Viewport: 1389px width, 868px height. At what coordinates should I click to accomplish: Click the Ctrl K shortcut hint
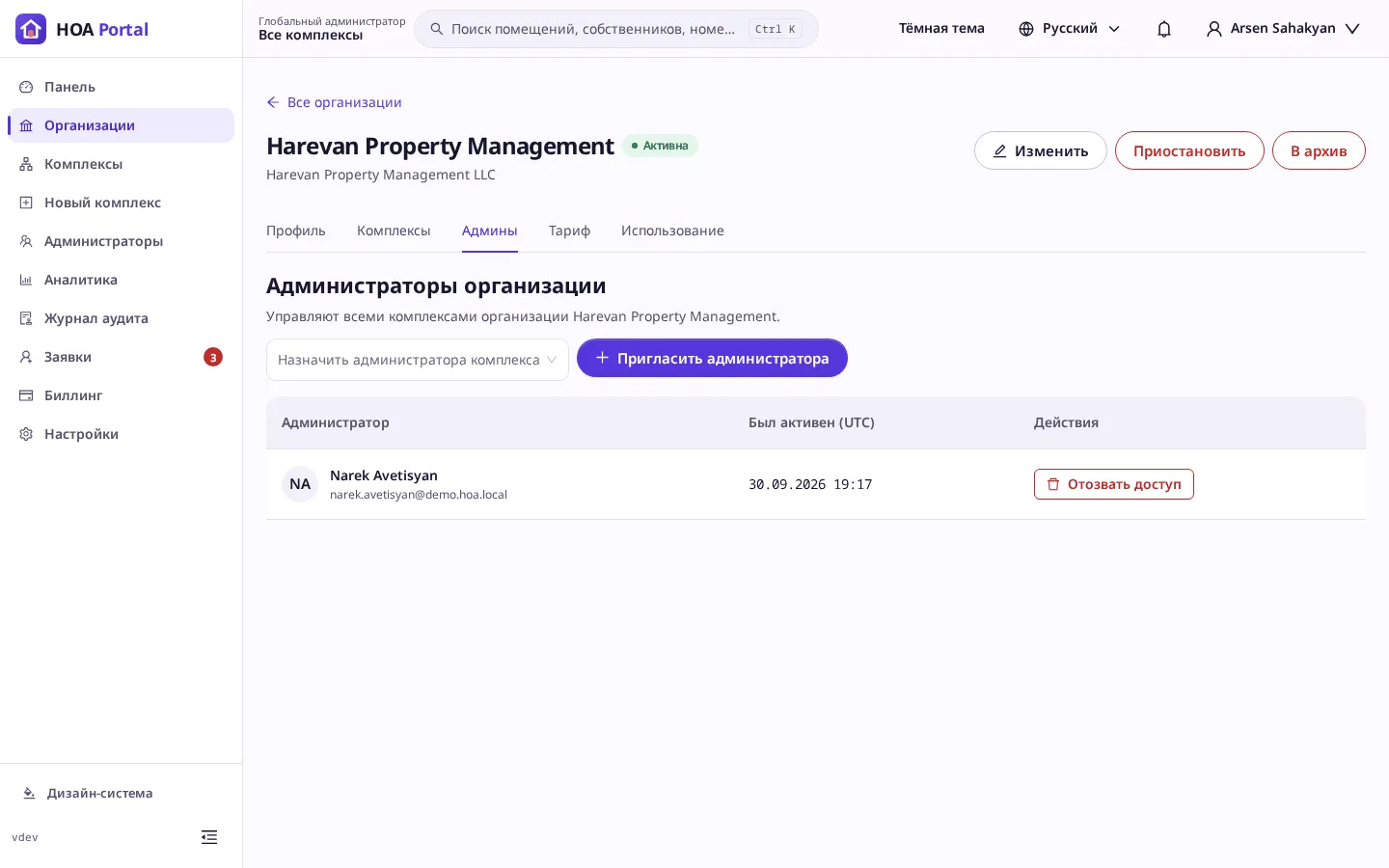click(x=776, y=29)
